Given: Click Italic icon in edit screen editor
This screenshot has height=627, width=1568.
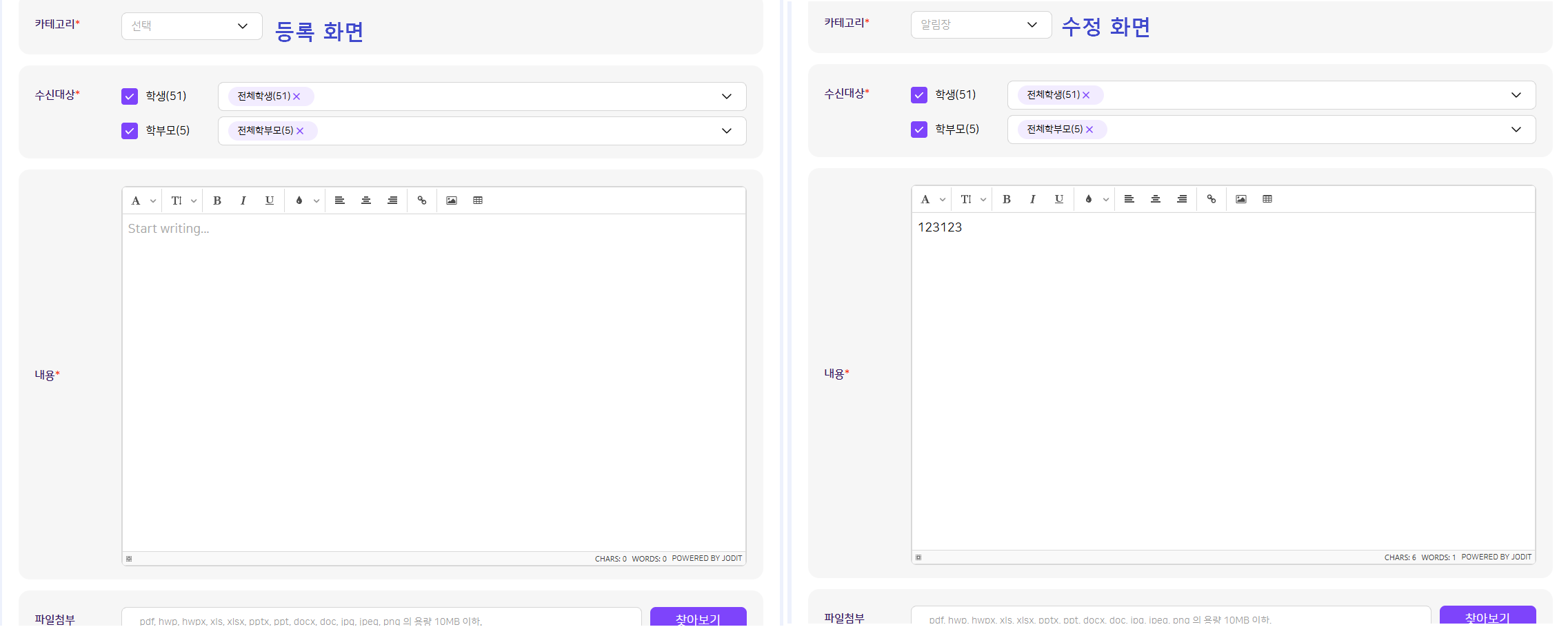Looking at the screenshot, I should 1032,199.
